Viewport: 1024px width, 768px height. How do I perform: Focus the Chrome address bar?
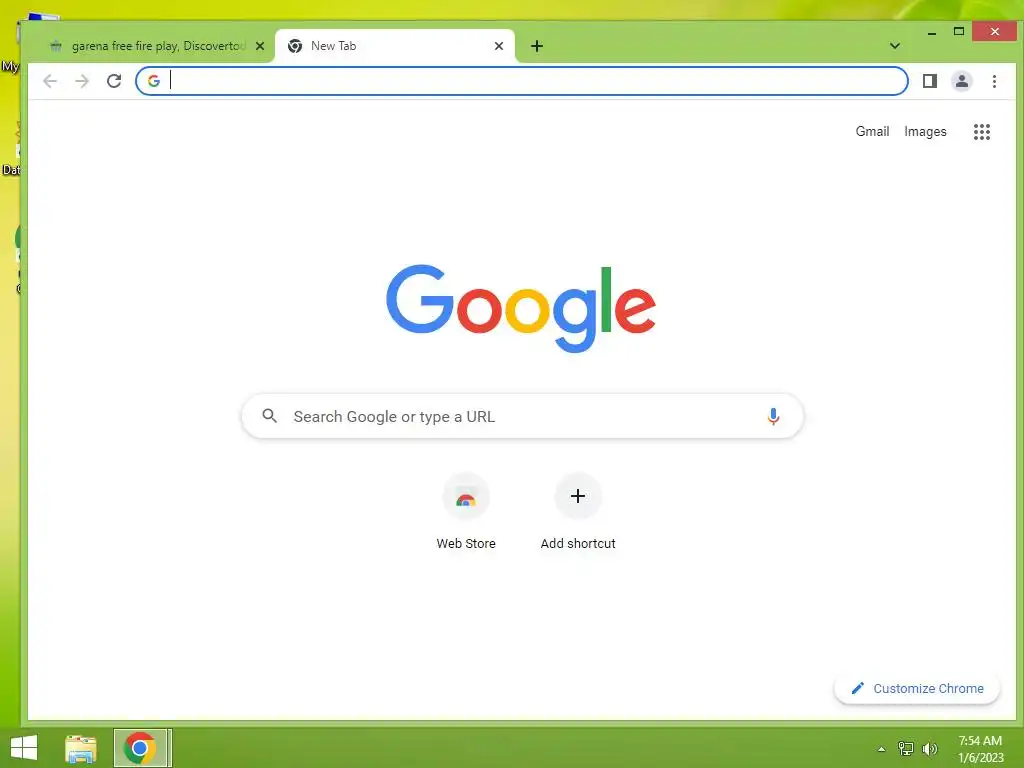pyautogui.click(x=522, y=81)
